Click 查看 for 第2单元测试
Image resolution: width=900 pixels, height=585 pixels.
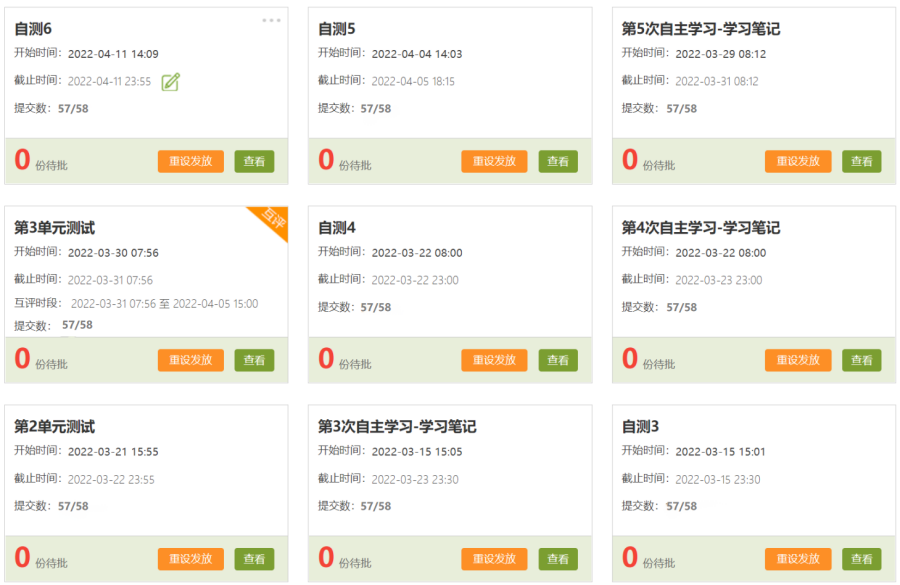[254, 559]
